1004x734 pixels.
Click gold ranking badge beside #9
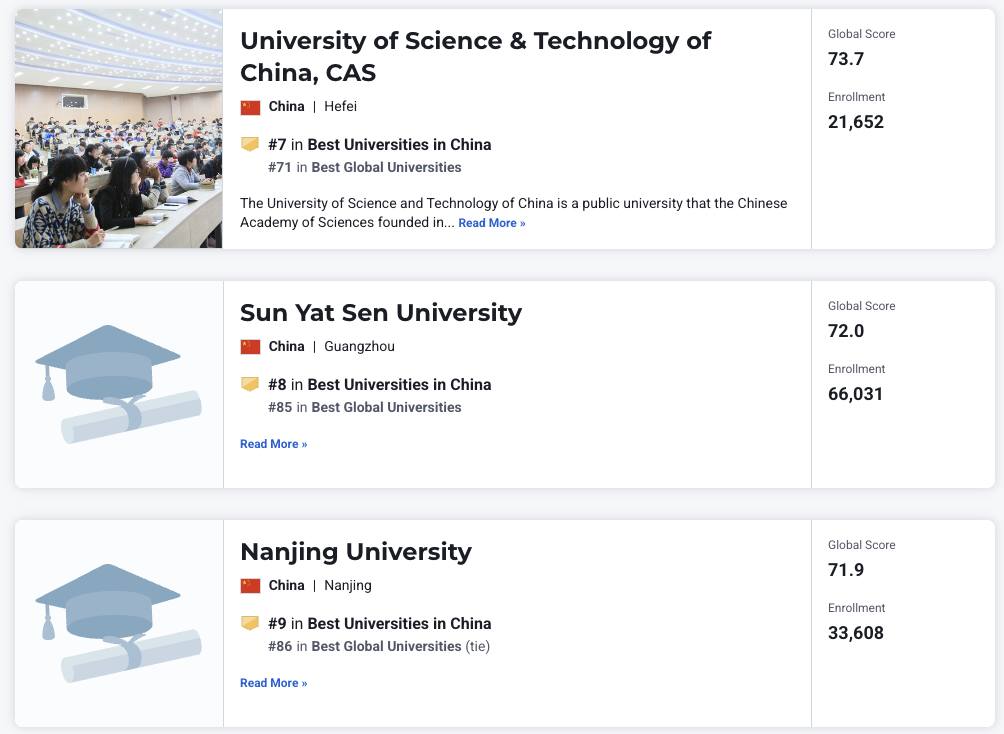(x=250, y=623)
